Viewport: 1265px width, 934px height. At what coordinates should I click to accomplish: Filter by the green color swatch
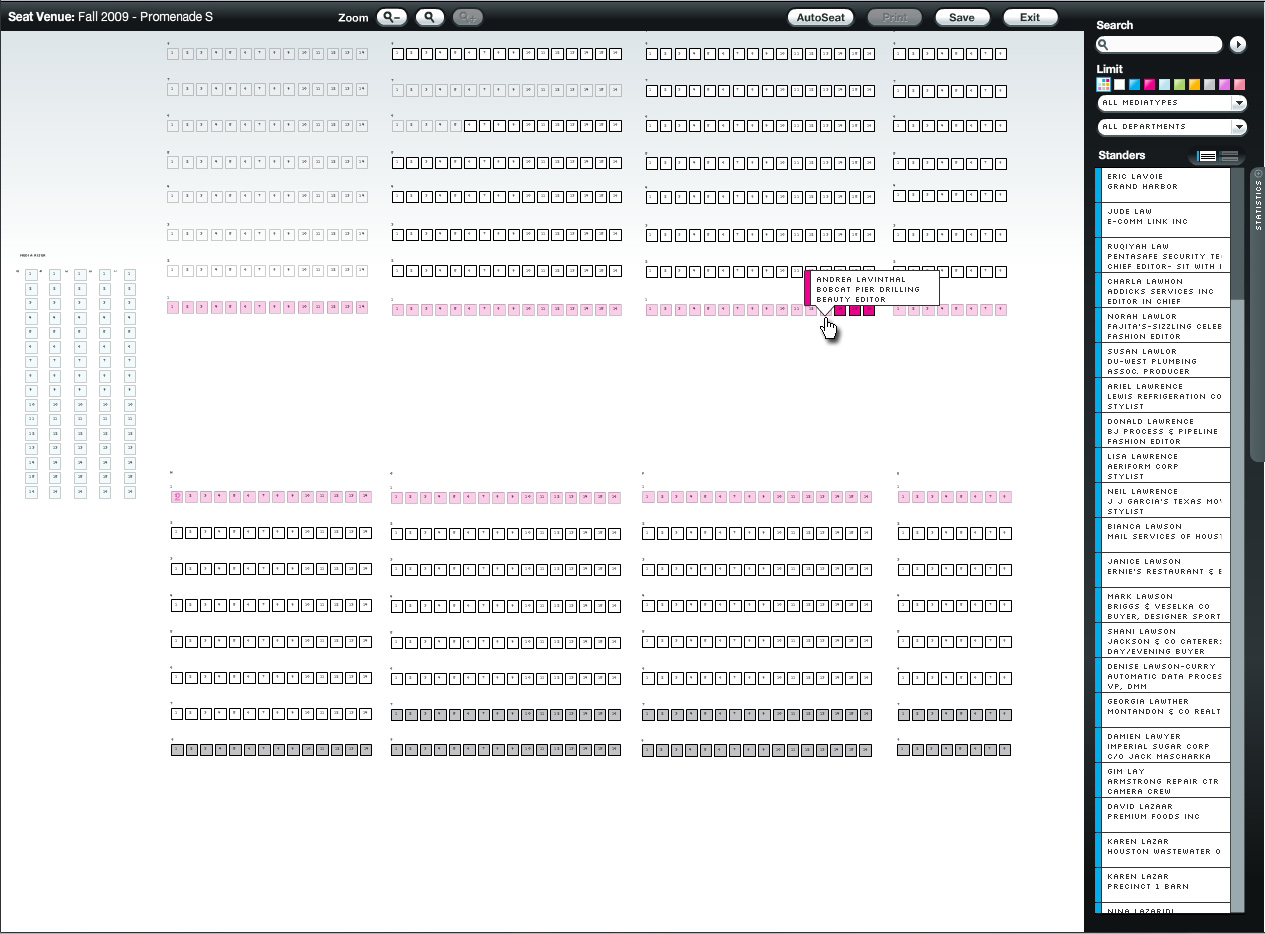pos(1179,85)
